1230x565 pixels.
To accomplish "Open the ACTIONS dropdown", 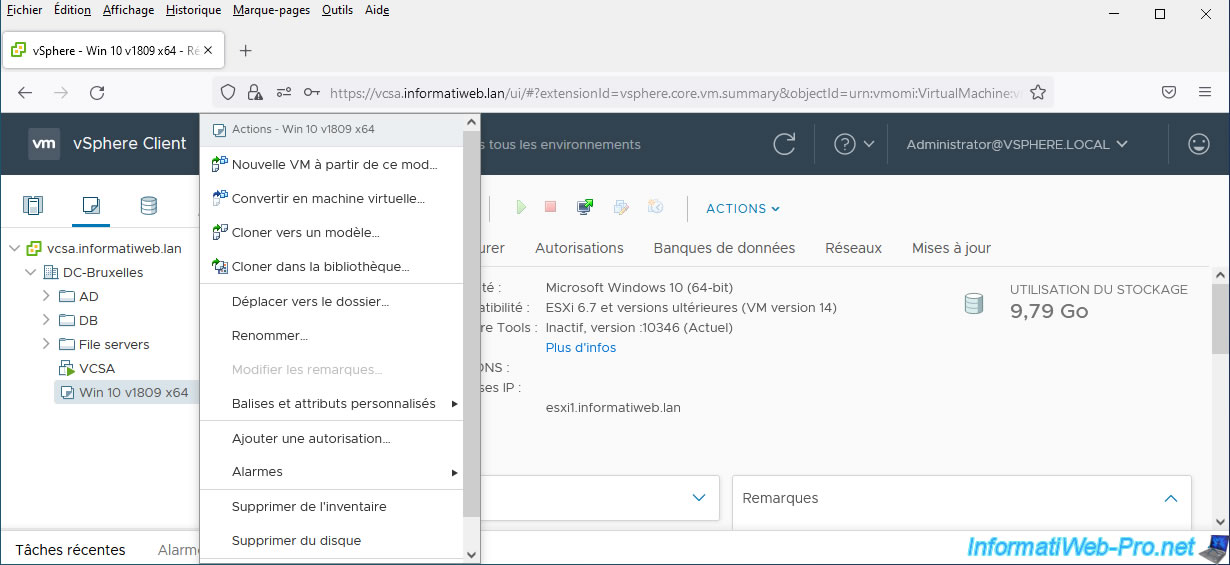I will coord(743,208).
